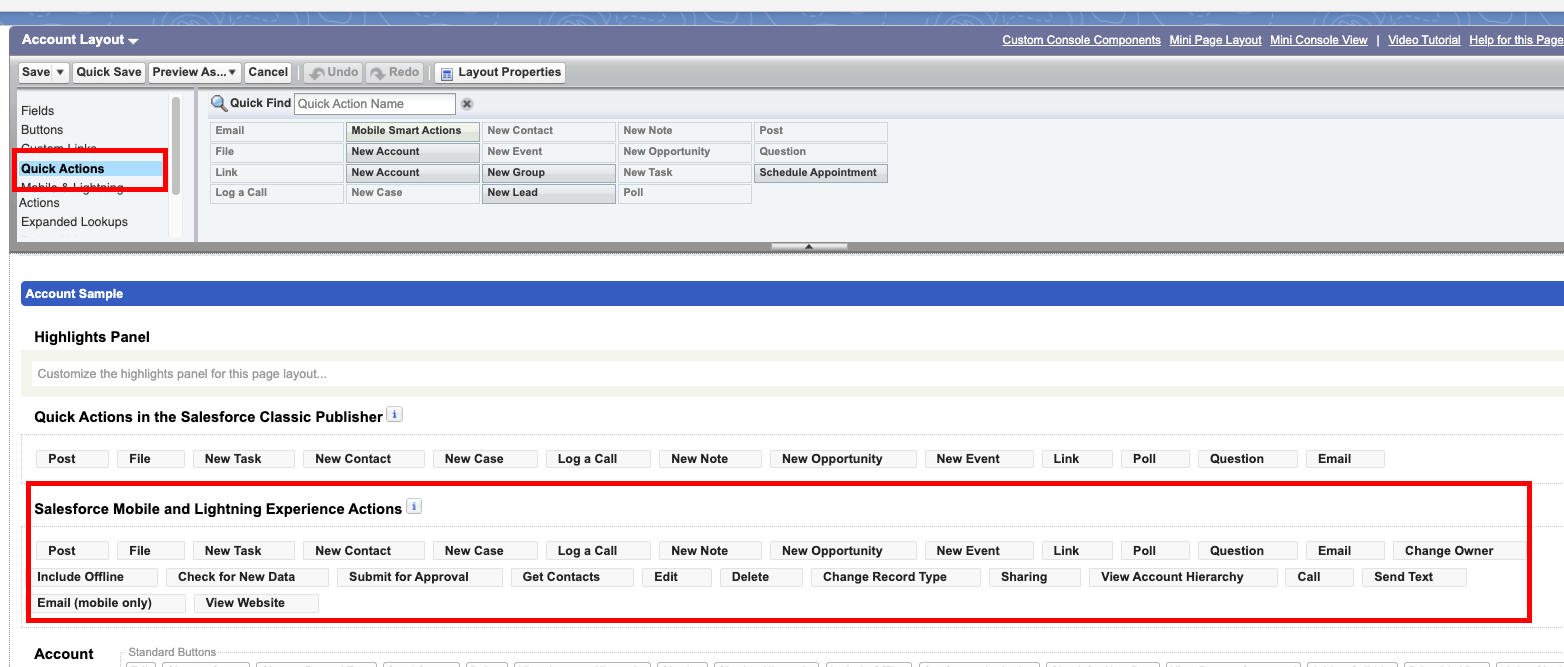
Task: Open the Mini Console View link
Action: [1318, 40]
